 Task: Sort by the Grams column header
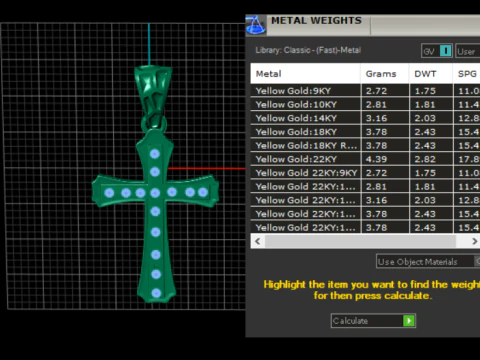coord(385,74)
